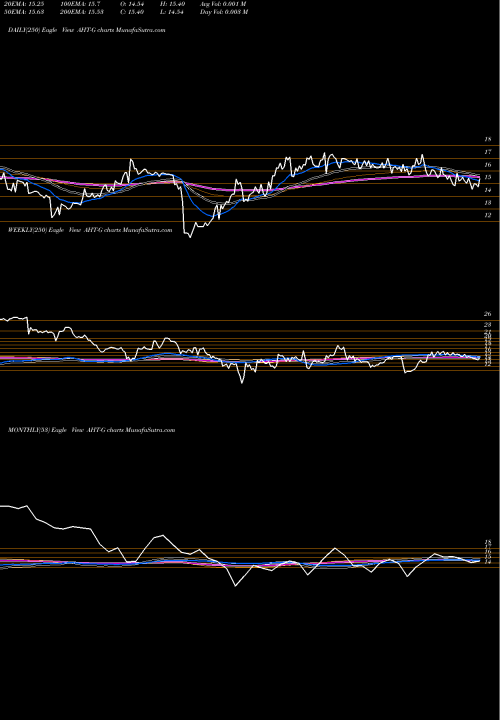Click the WEEKLY(250) Eagle View chart title
This screenshot has width=500, height=720.
[90, 230]
